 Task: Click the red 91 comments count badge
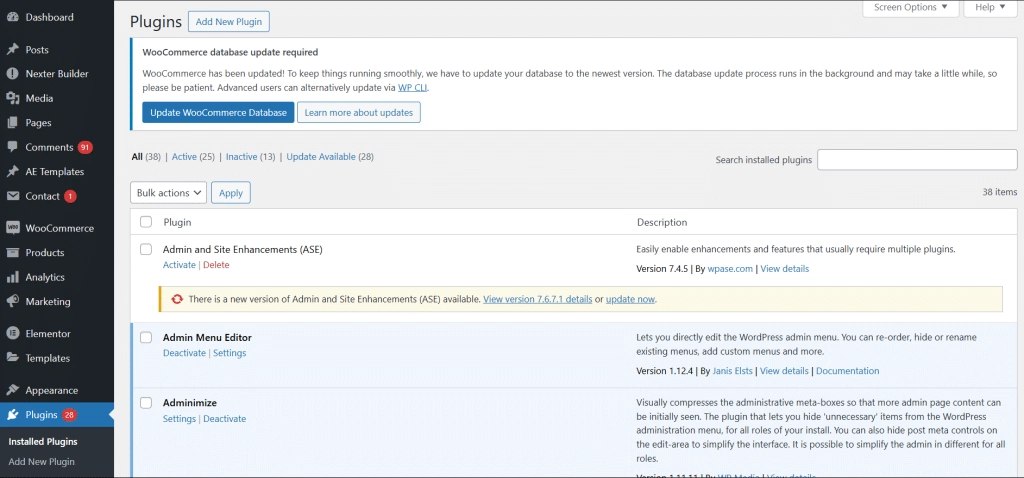tap(85, 148)
